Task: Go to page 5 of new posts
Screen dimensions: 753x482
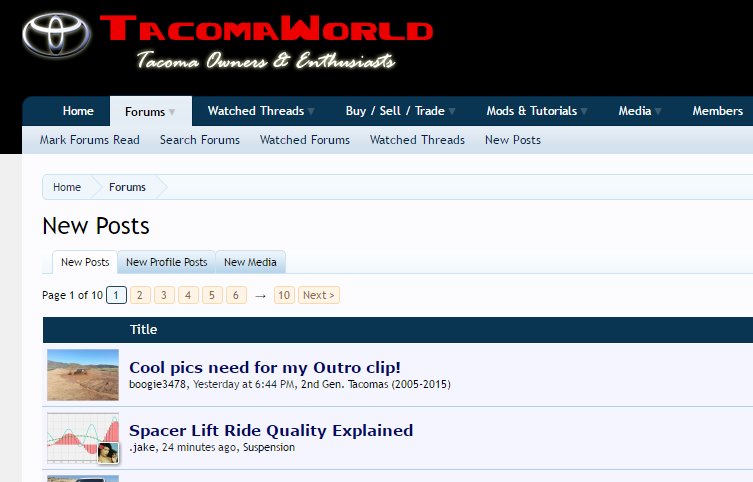Action: point(212,295)
